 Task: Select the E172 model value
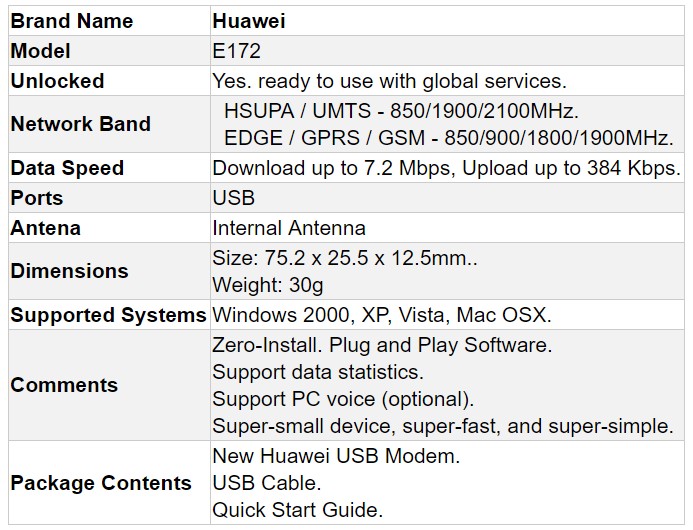pyautogui.click(x=236, y=51)
